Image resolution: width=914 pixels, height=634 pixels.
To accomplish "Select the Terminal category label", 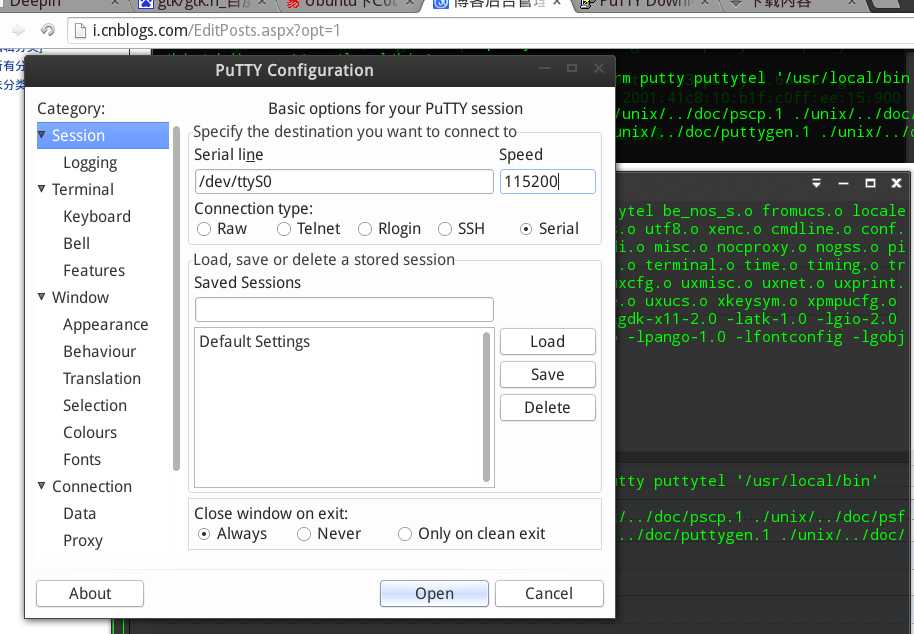I will coord(83,189).
